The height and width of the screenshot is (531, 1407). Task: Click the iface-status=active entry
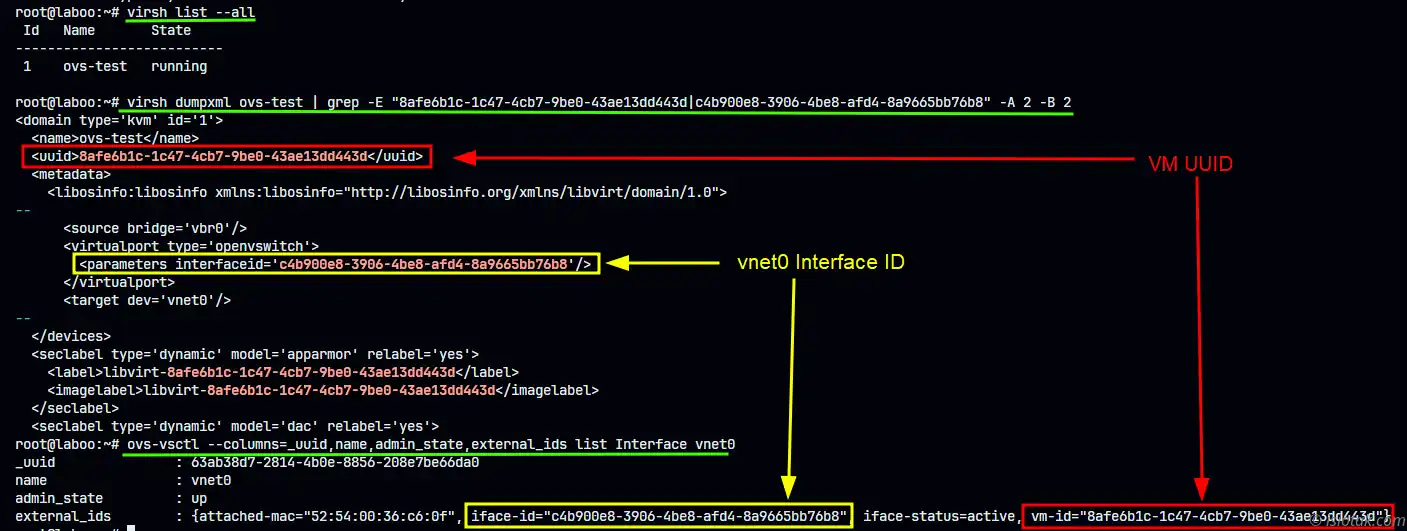tap(940, 516)
